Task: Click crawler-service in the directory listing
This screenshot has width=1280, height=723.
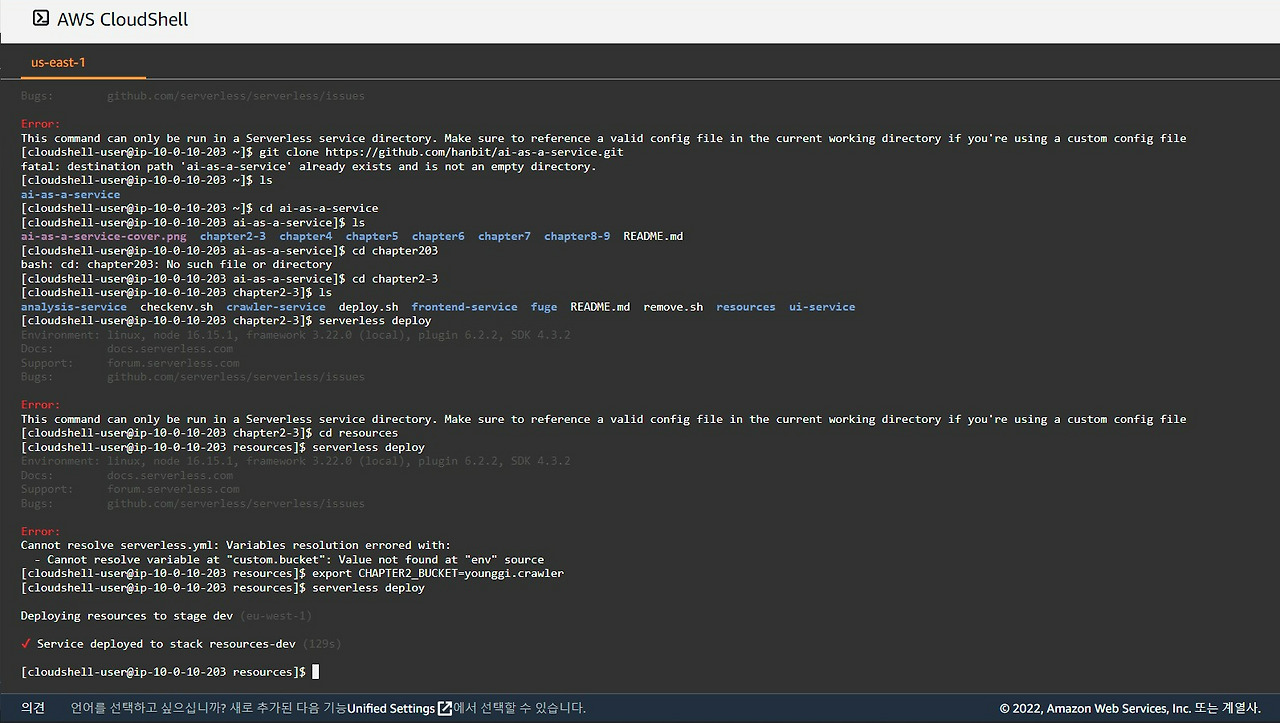Action: coord(276,306)
